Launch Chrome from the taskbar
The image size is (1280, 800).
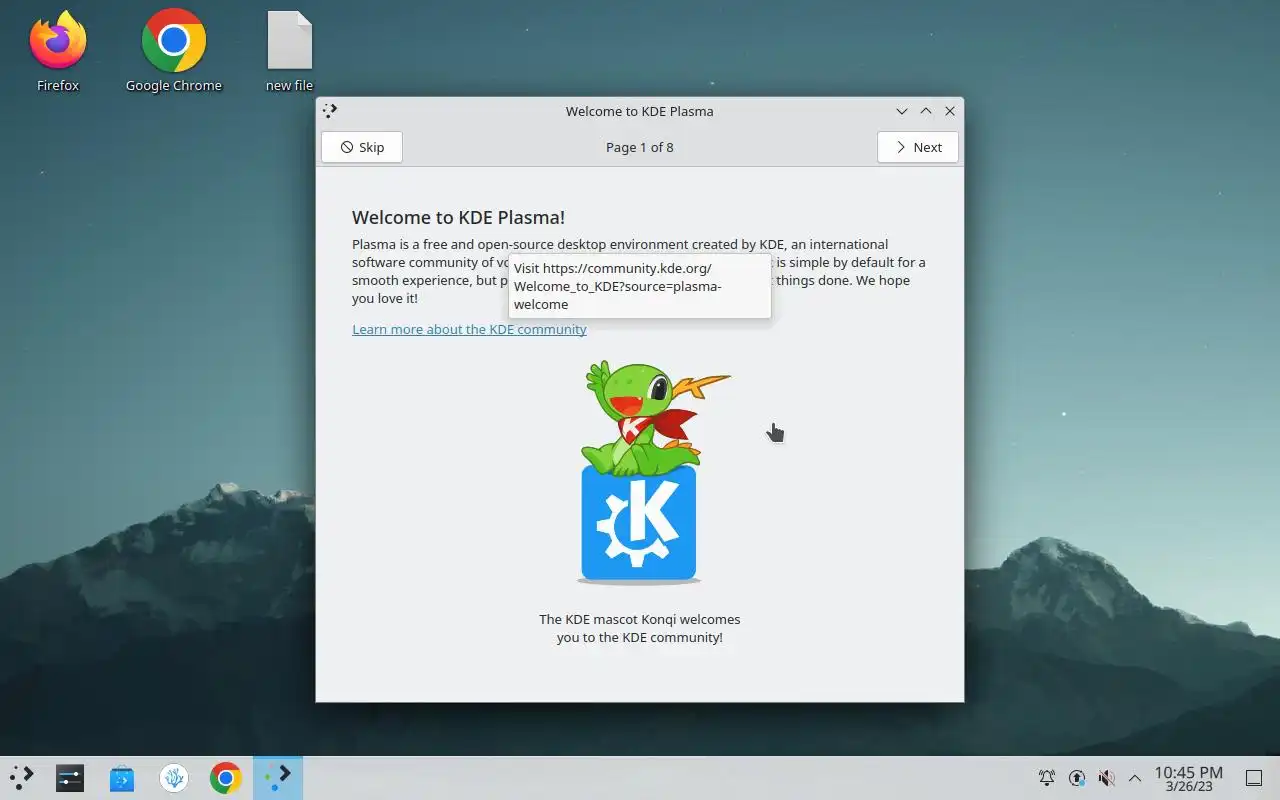click(x=226, y=778)
